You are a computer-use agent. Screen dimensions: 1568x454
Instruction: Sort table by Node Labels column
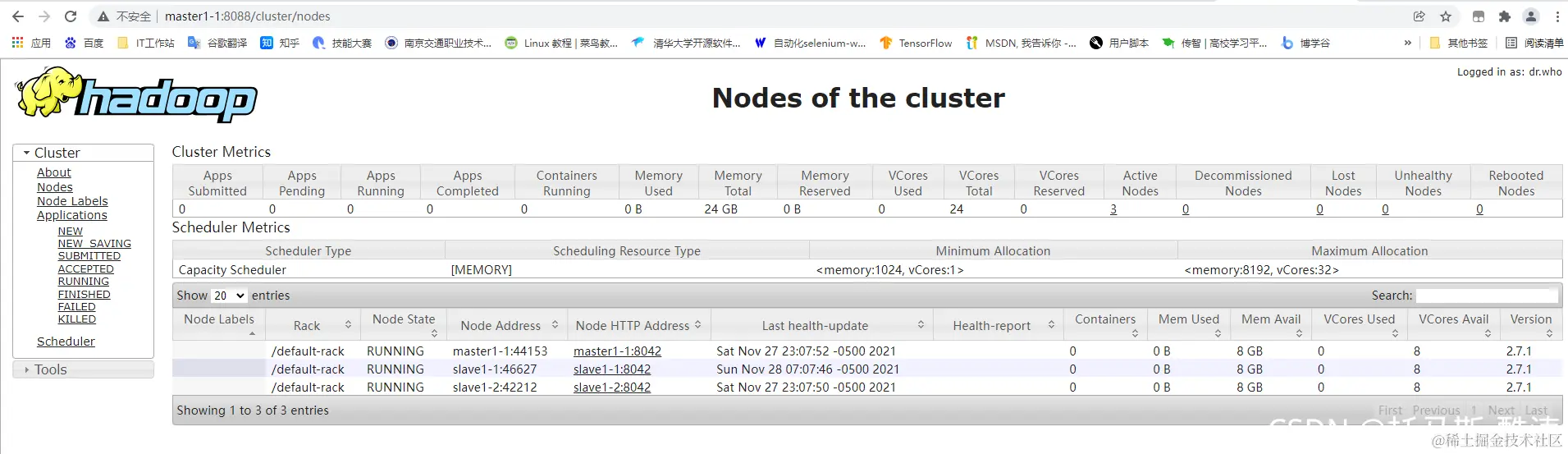218,325
